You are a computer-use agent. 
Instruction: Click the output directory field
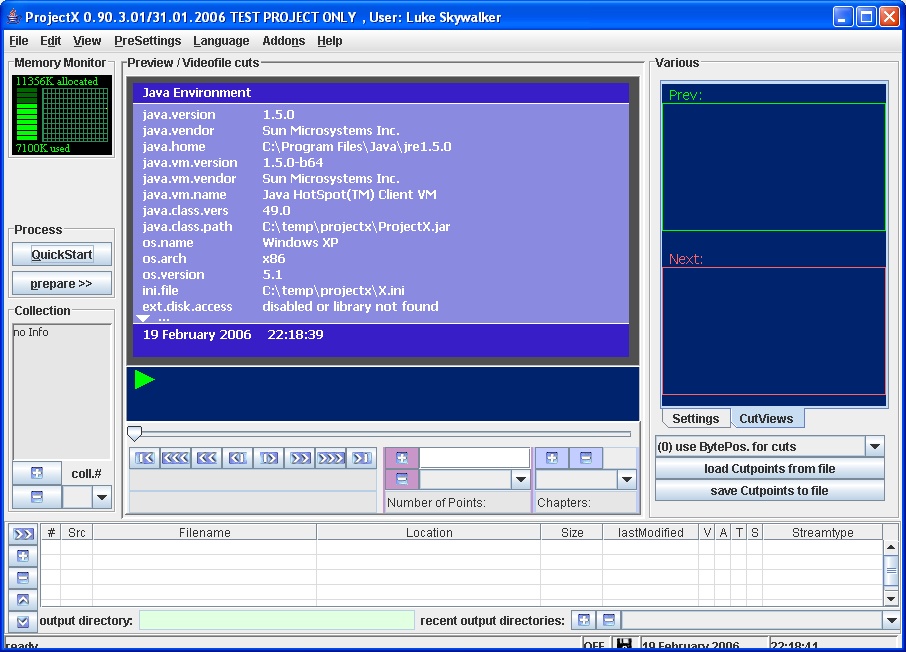[277, 620]
